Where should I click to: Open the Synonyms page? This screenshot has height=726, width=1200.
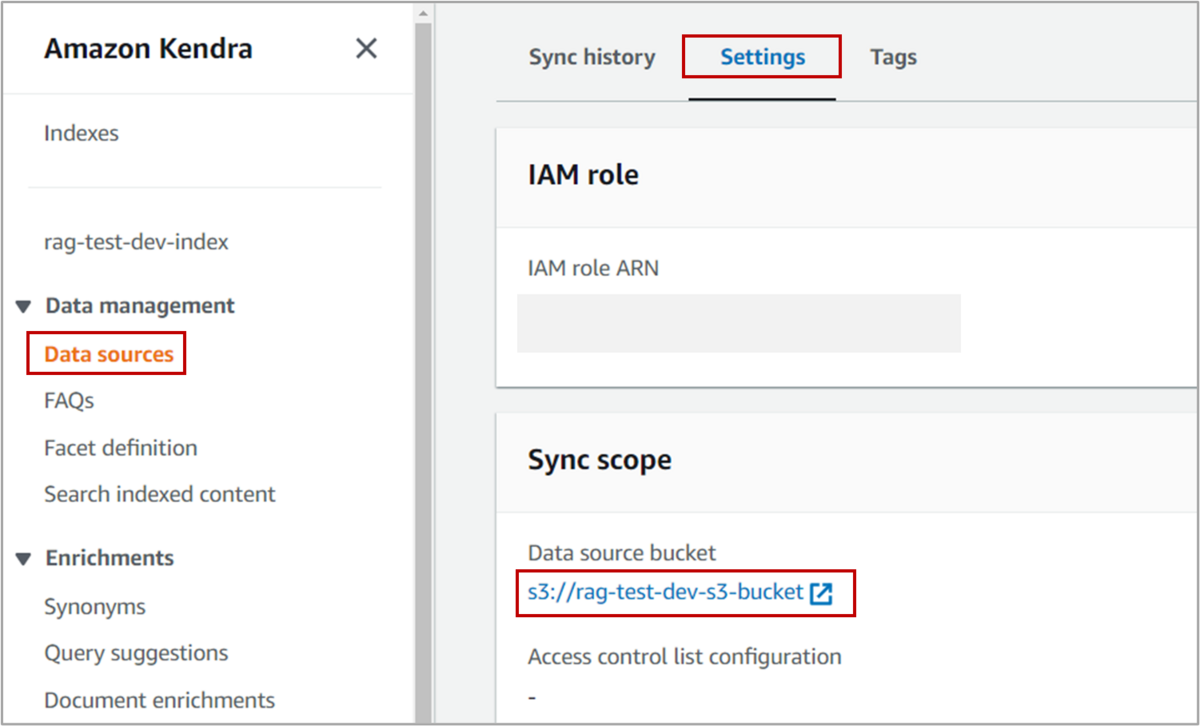click(x=95, y=606)
